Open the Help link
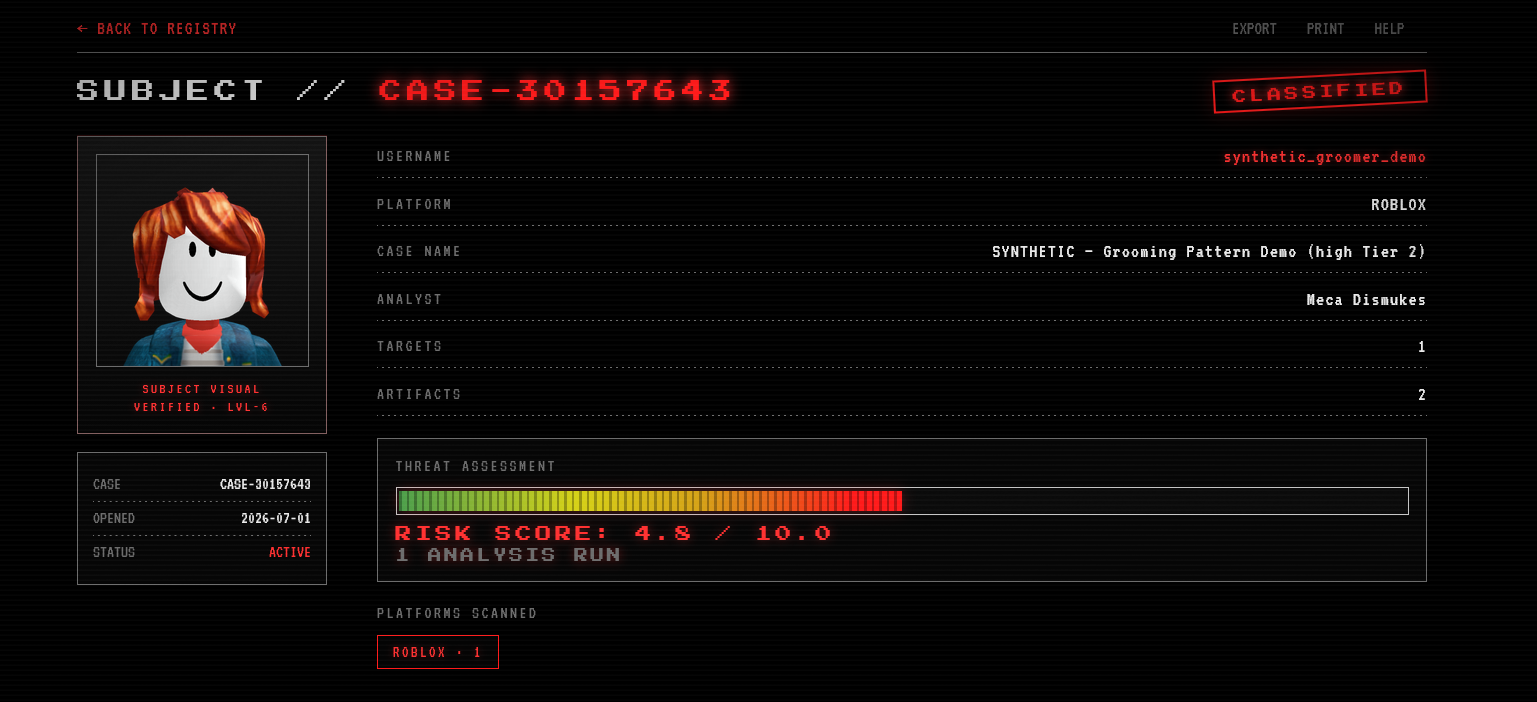1537x702 pixels. point(1389,29)
